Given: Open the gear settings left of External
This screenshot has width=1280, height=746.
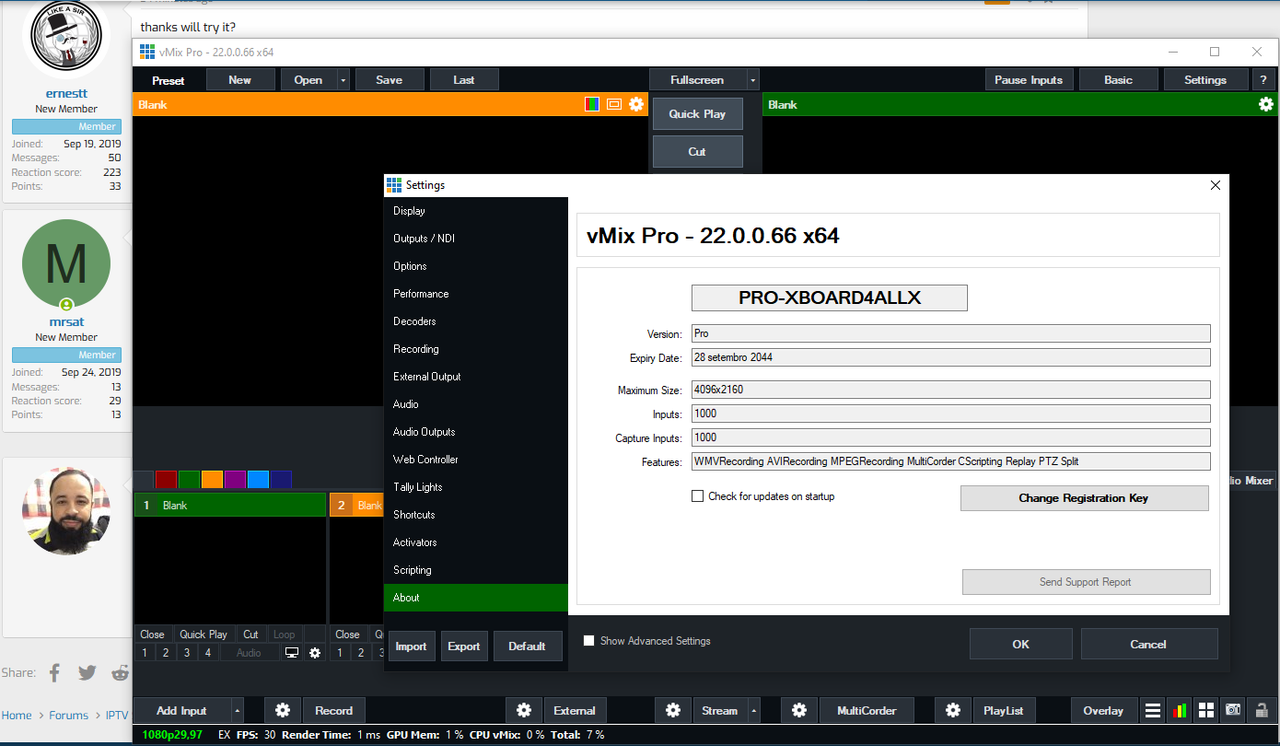Looking at the screenshot, I should 524,711.
